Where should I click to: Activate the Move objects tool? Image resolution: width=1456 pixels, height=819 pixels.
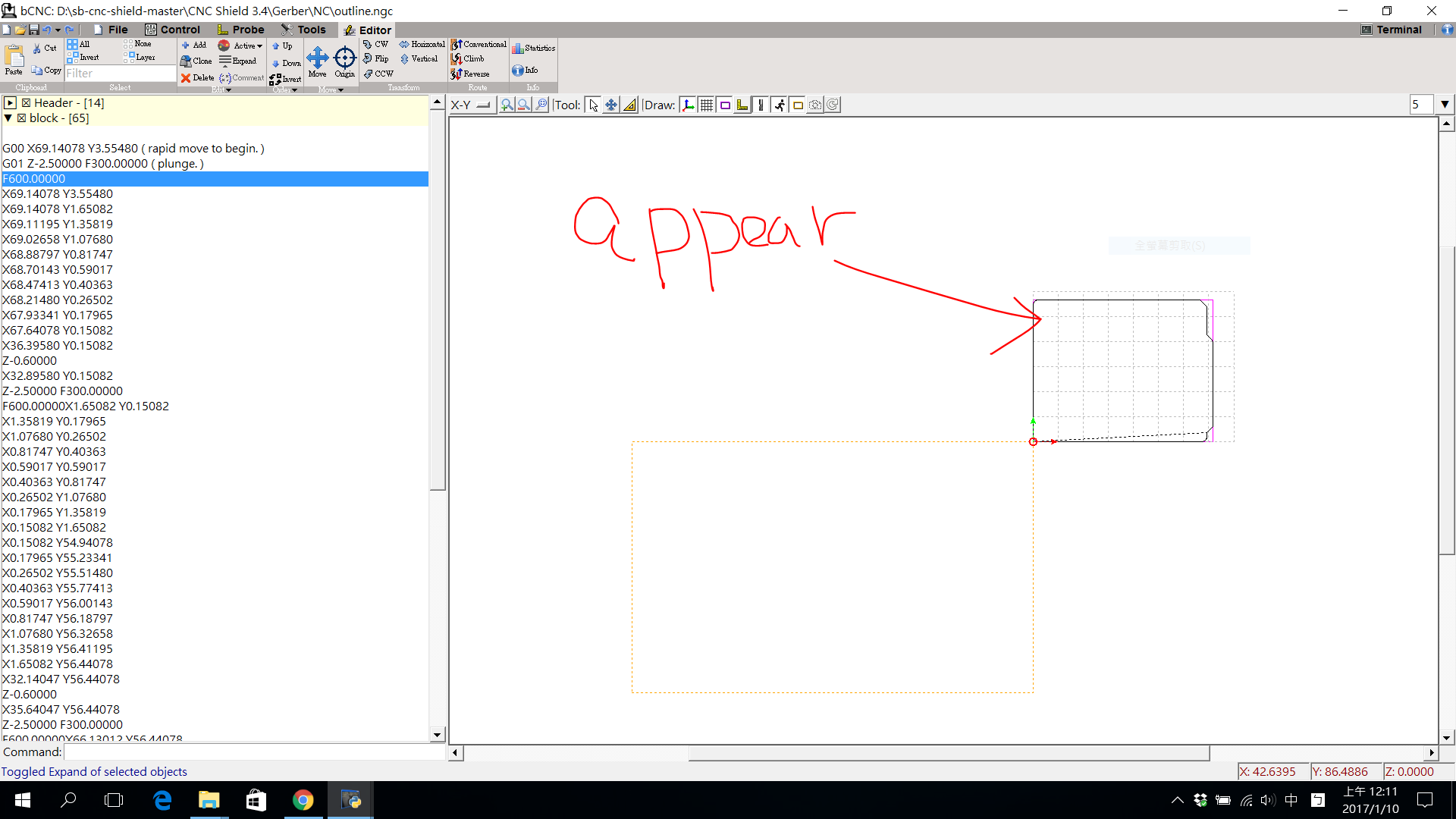[x=318, y=61]
